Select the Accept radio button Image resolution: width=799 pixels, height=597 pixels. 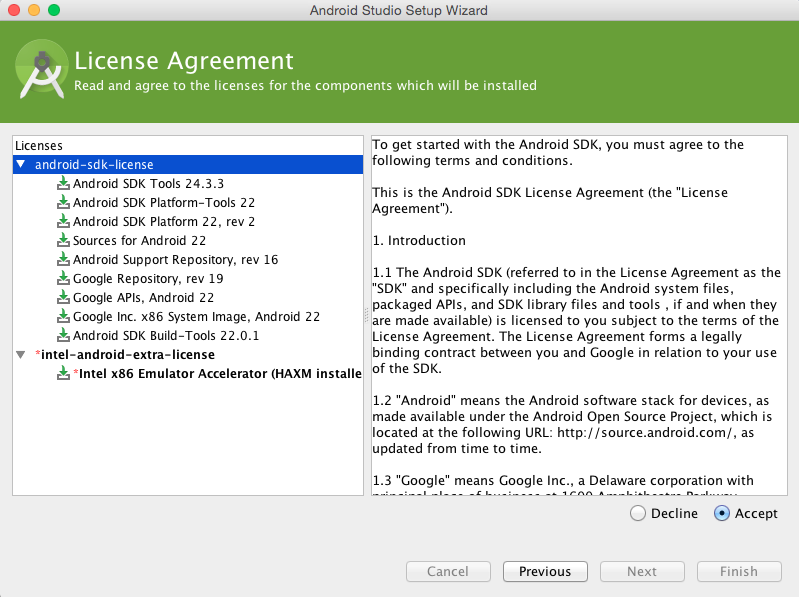(722, 513)
